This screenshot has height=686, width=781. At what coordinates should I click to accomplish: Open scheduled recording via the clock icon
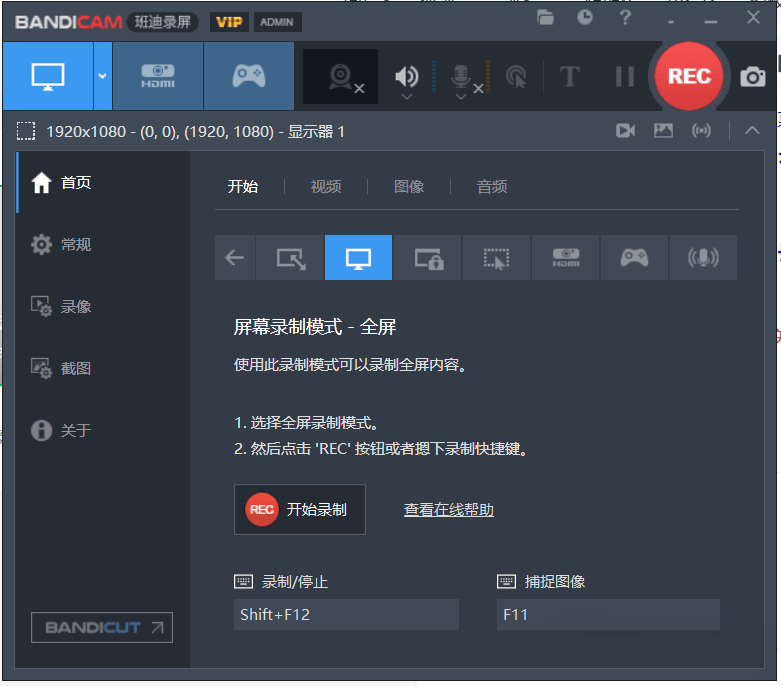(585, 17)
